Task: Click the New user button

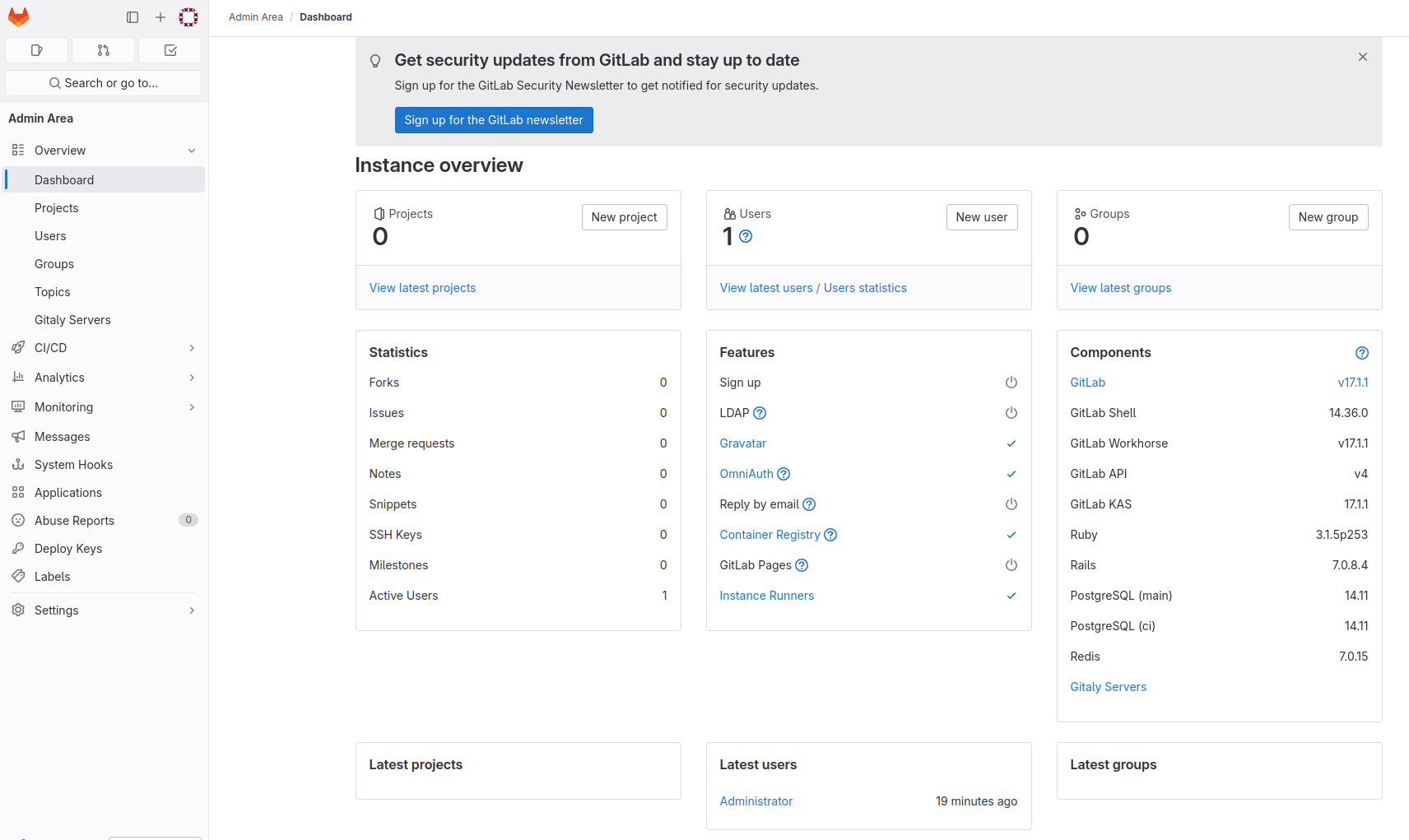Action: [982, 217]
